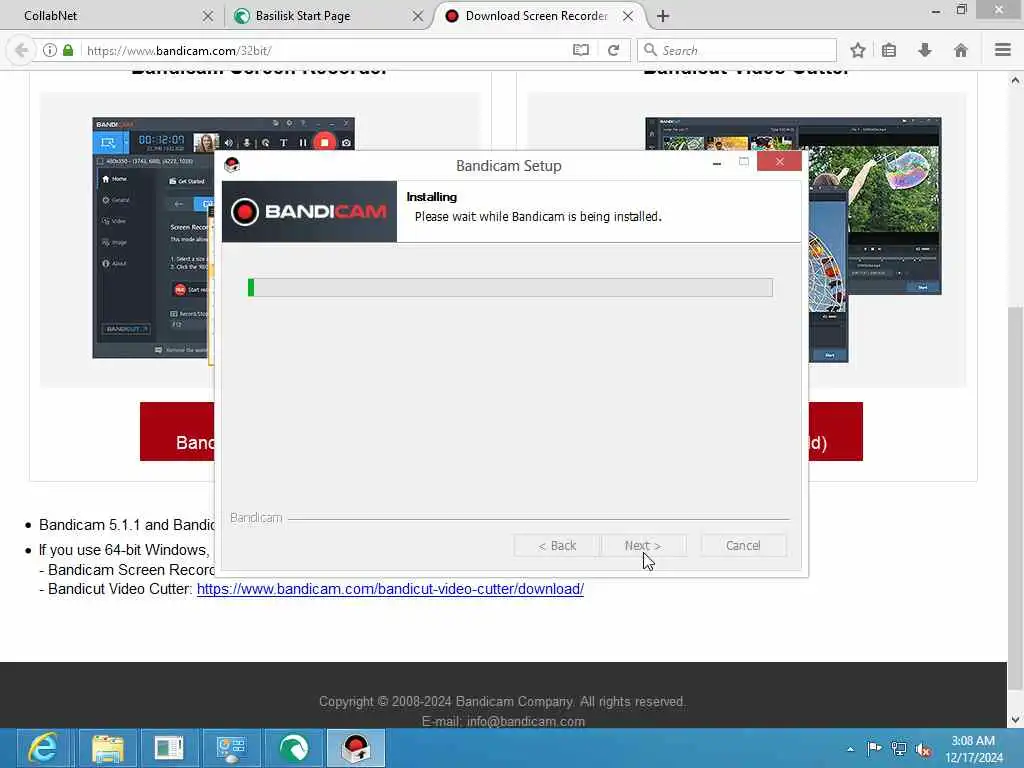Open the Basilisk browser taskbar icon
1024x768 pixels.
pyautogui.click(x=293, y=748)
